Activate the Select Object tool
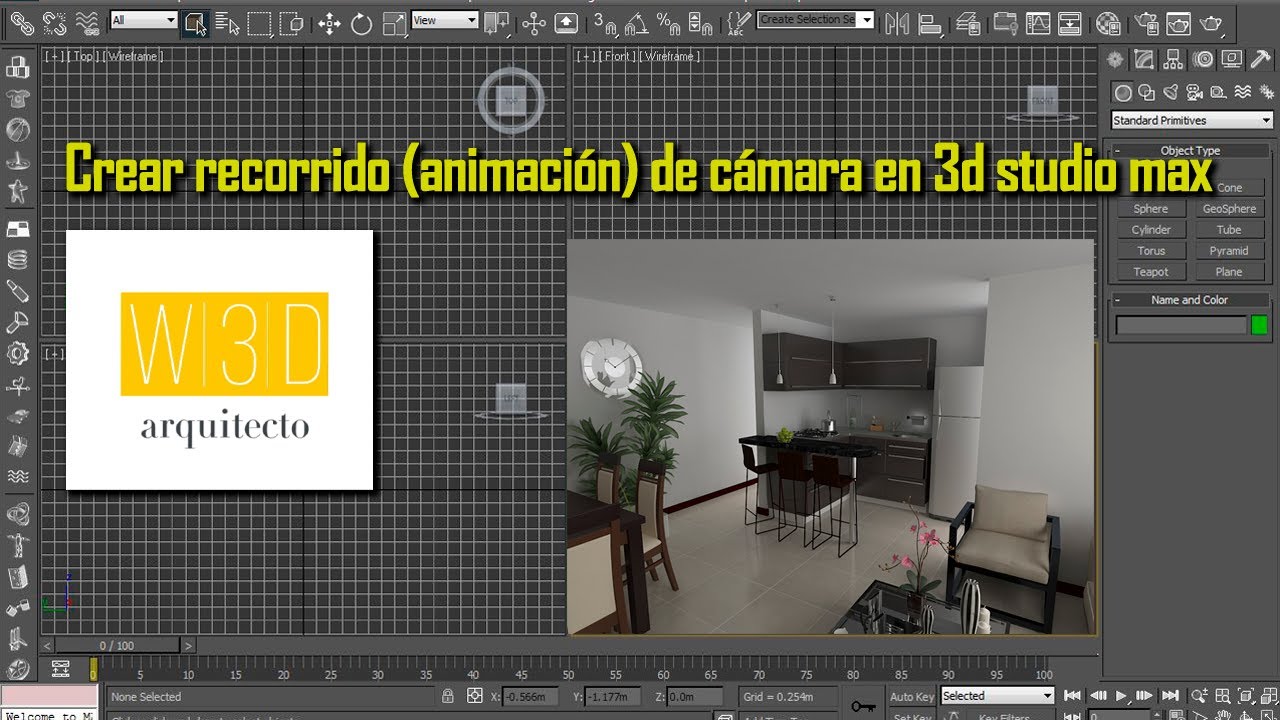Image resolution: width=1280 pixels, height=720 pixels. coord(196,22)
